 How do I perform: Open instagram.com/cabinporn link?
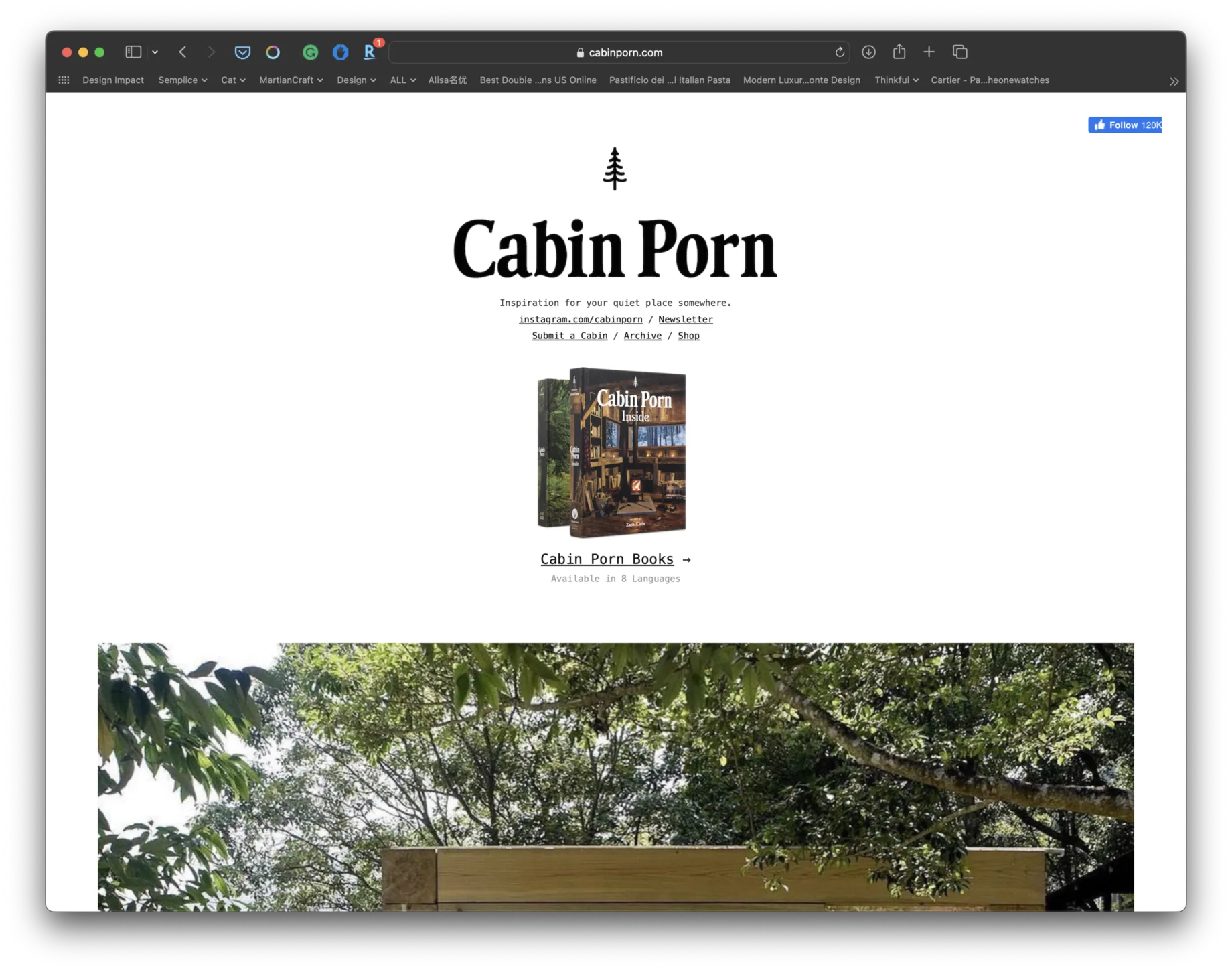click(581, 320)
